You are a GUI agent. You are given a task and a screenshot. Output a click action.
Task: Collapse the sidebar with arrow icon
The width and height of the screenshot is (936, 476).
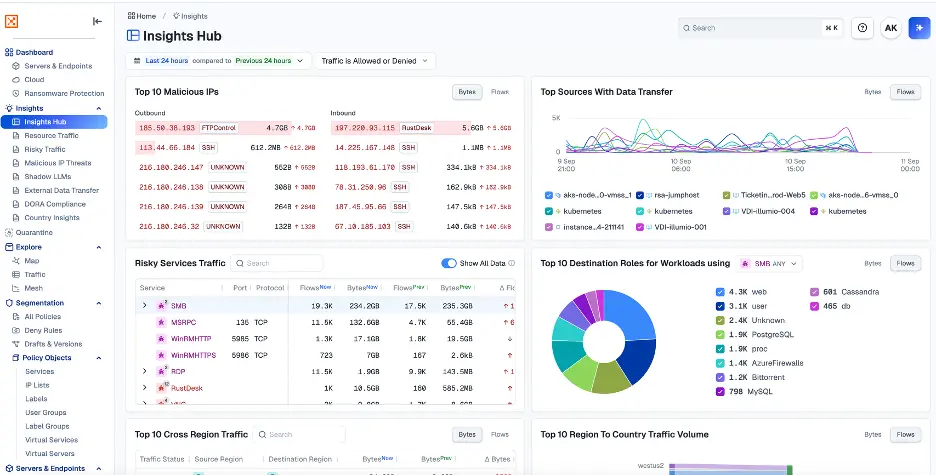point(97,22)
